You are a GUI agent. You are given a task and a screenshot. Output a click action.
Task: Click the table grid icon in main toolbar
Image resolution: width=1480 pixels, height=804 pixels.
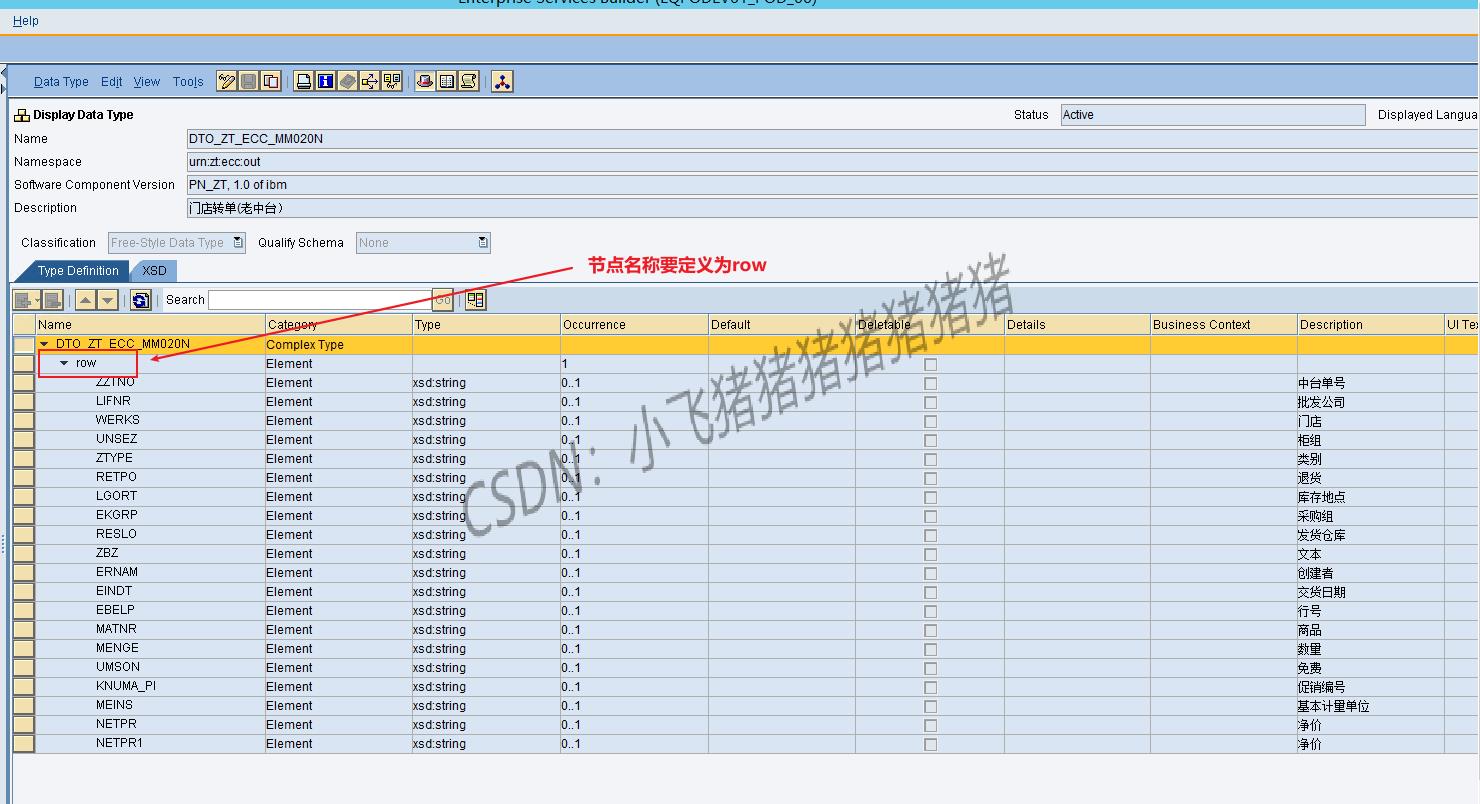tap(447, 82)
